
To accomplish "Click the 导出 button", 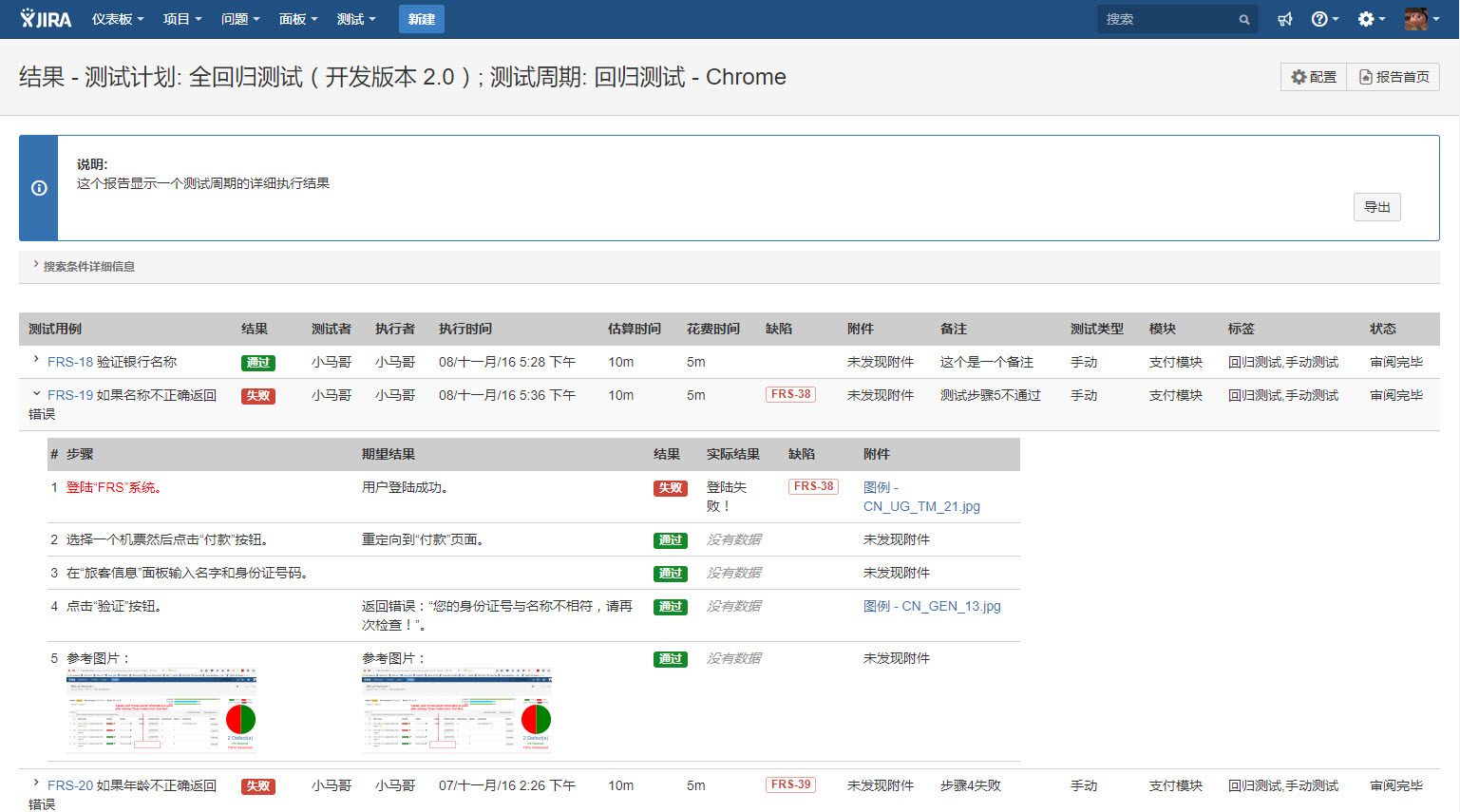I will (1377, 207).
